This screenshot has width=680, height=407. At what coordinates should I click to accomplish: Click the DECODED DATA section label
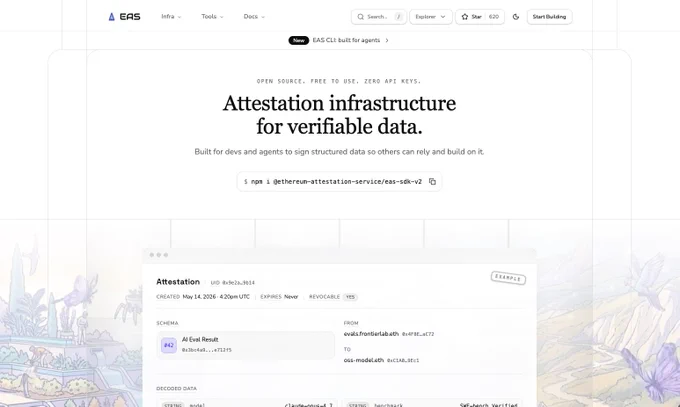(177, 388)
